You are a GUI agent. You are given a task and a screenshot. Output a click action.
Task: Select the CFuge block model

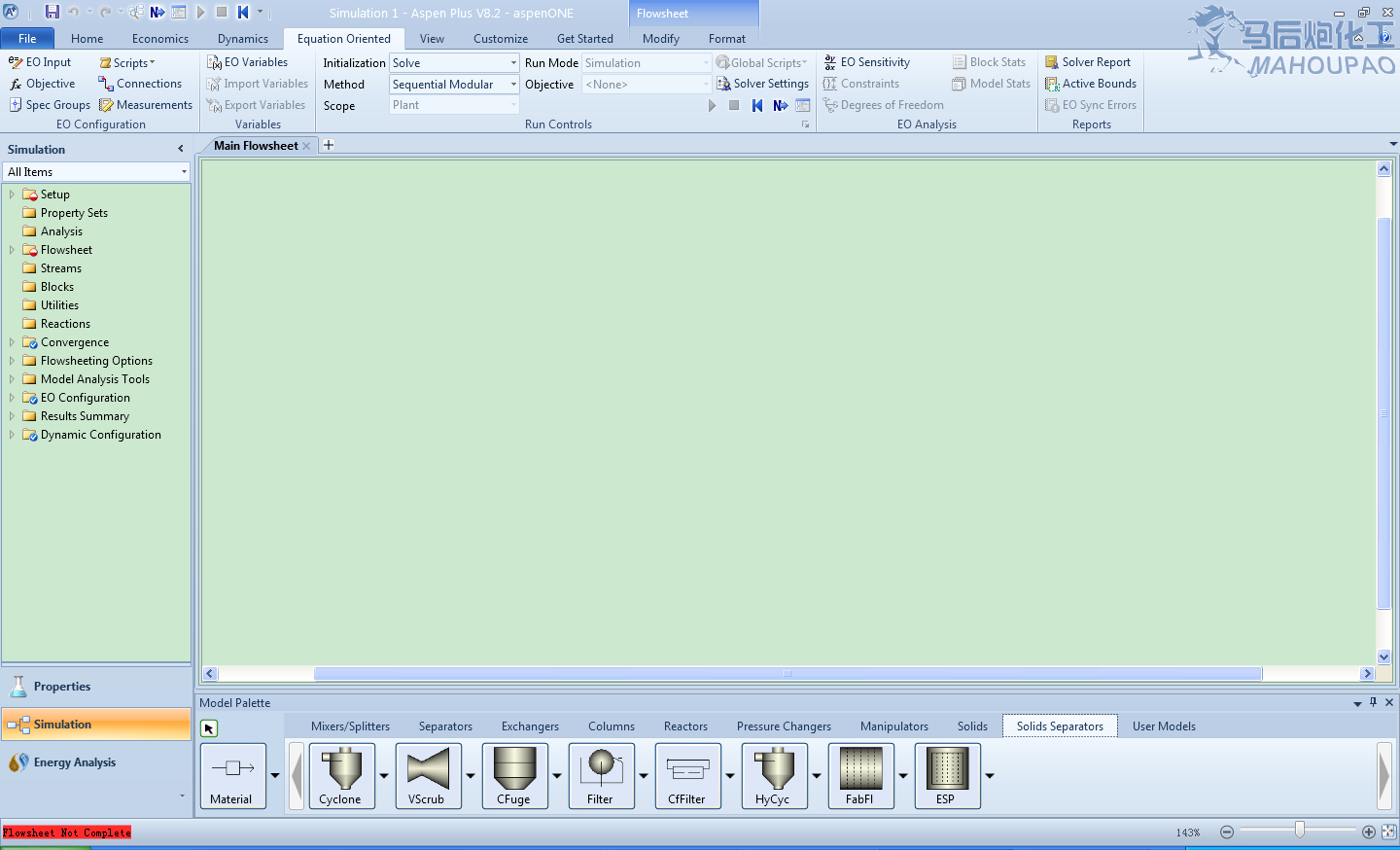[513, 776]
